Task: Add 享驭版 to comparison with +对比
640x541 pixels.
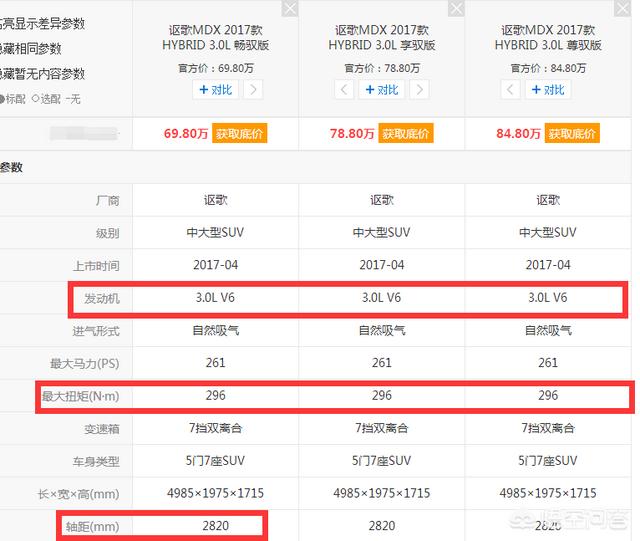Action: coord(382,89)
